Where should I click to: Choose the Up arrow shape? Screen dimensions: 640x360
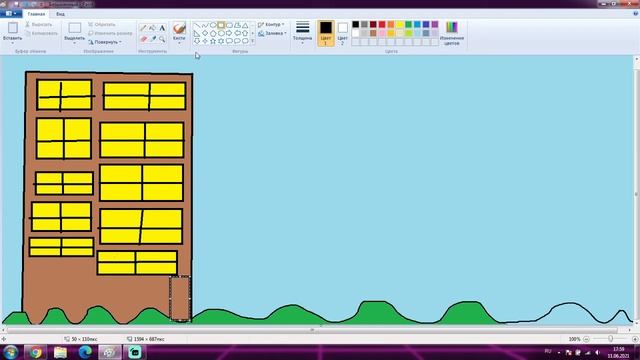coord(245,33)
